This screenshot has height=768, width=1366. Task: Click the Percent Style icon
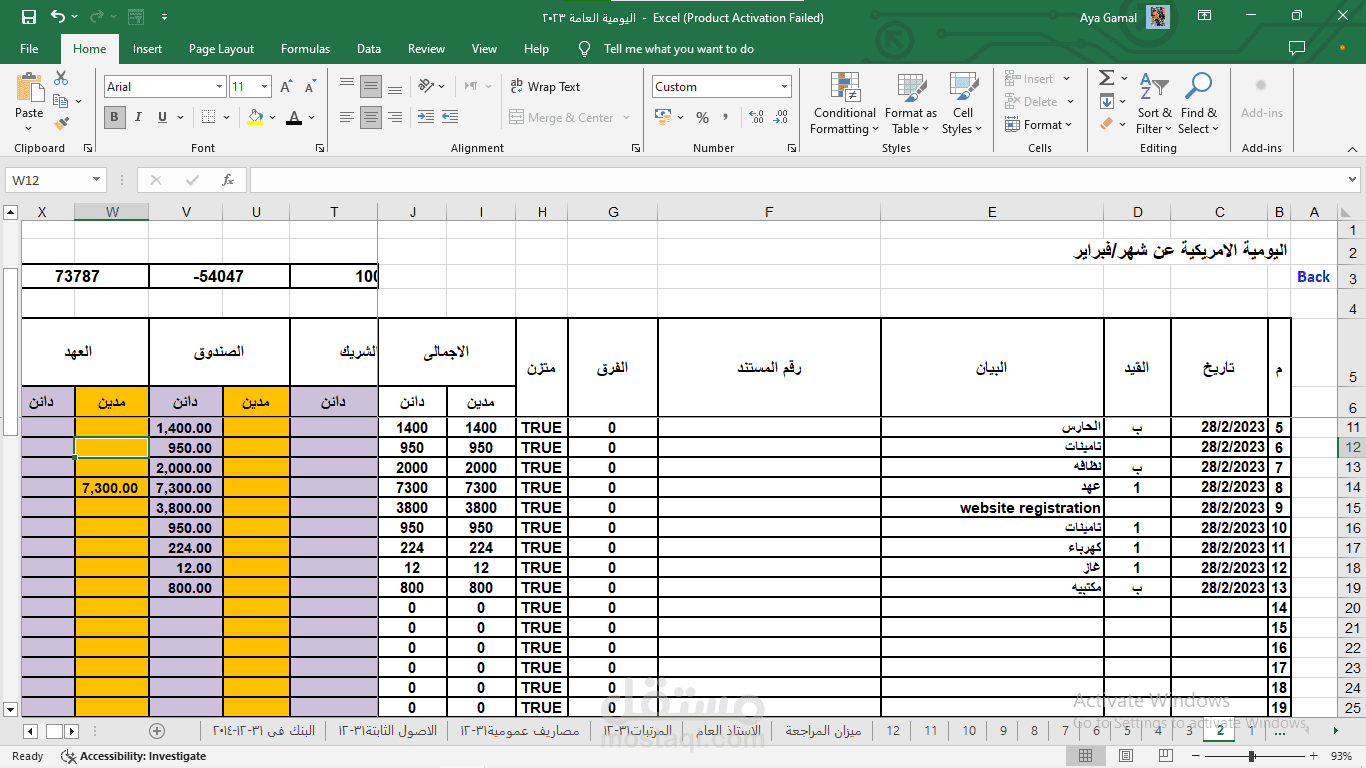pos(703,117)
